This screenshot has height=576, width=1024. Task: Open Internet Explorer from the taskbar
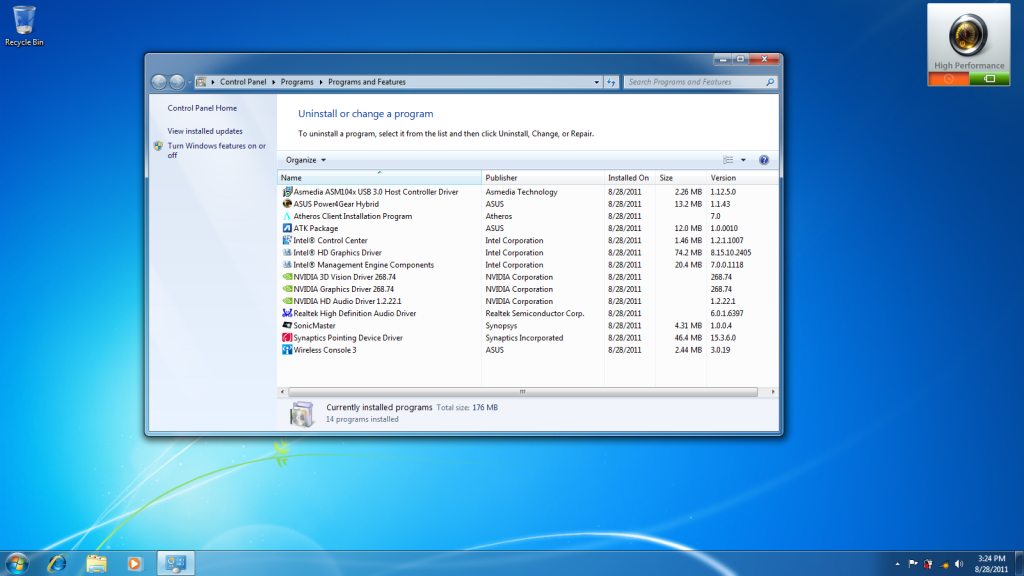[57, 563]
